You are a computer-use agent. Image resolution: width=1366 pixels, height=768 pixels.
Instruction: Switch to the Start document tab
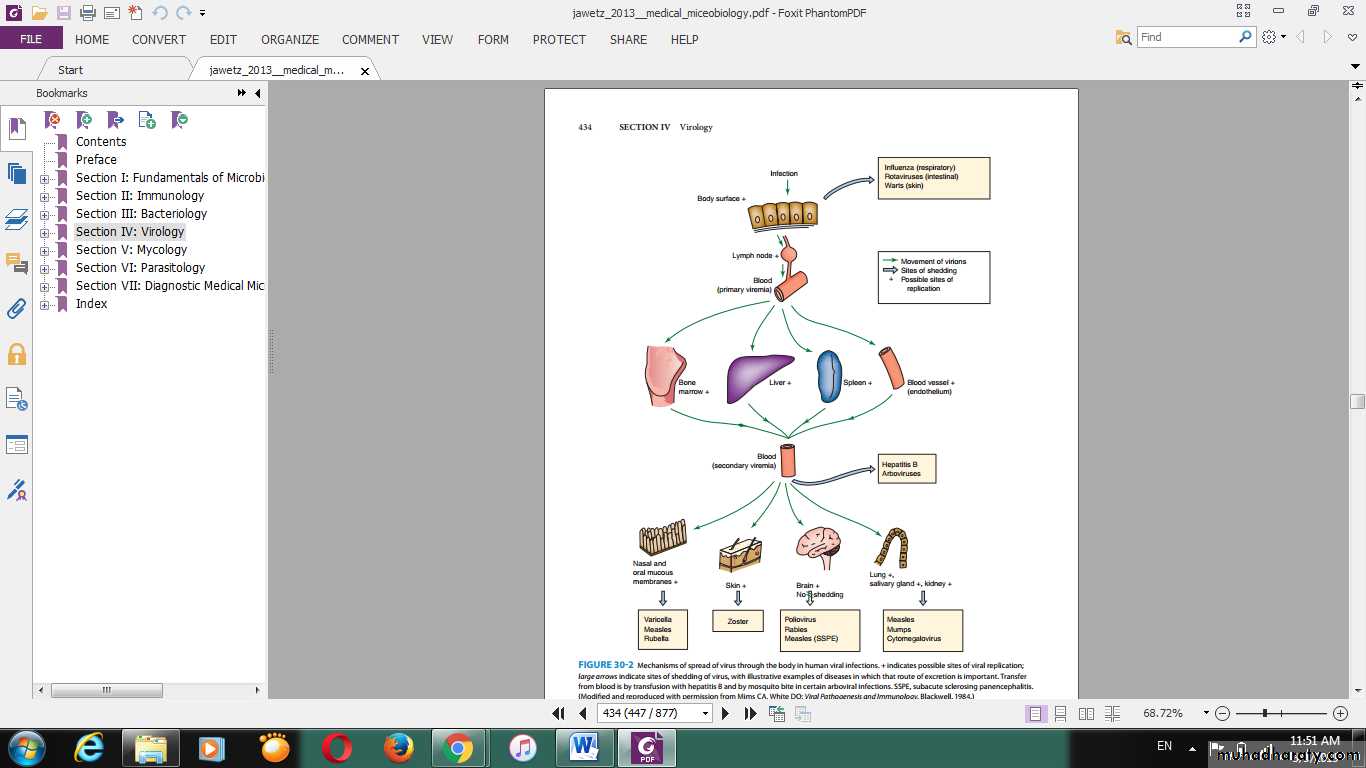pos(70,70)
